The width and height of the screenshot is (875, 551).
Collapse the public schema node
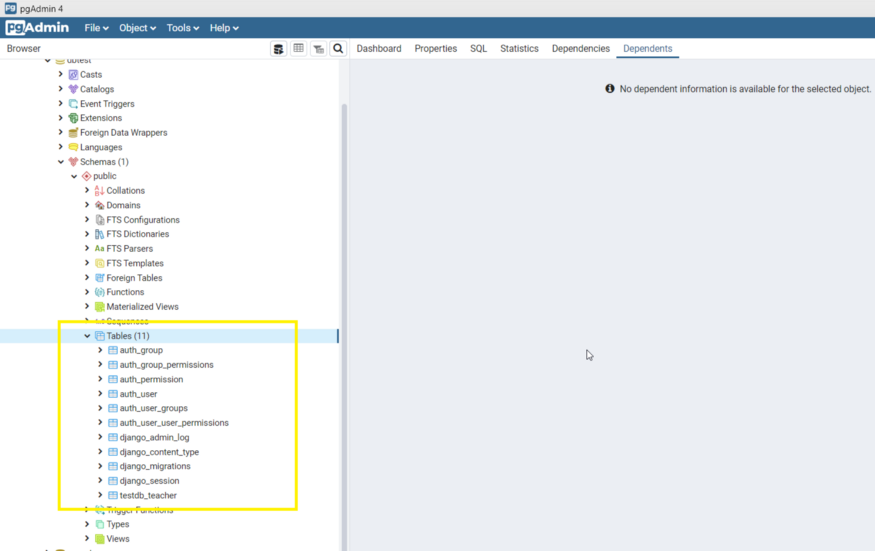pyautogui.click(x=74, y=176)
